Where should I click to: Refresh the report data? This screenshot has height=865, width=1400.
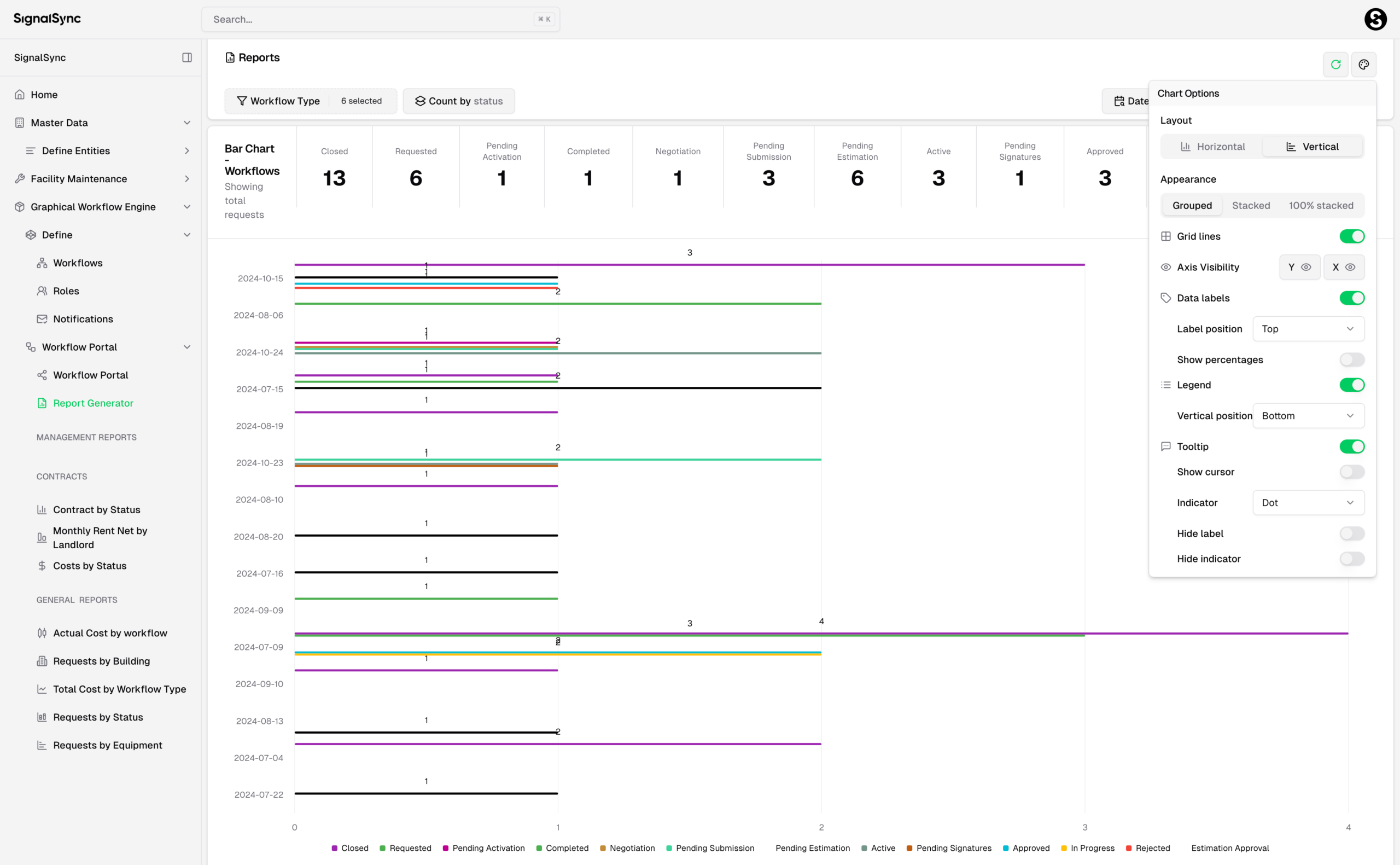1336,64
